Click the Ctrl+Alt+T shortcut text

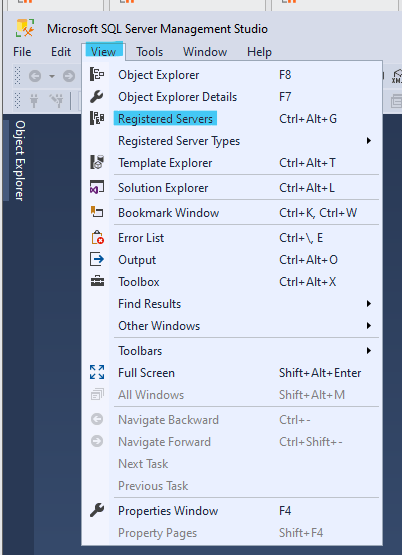tap(307, 163)
